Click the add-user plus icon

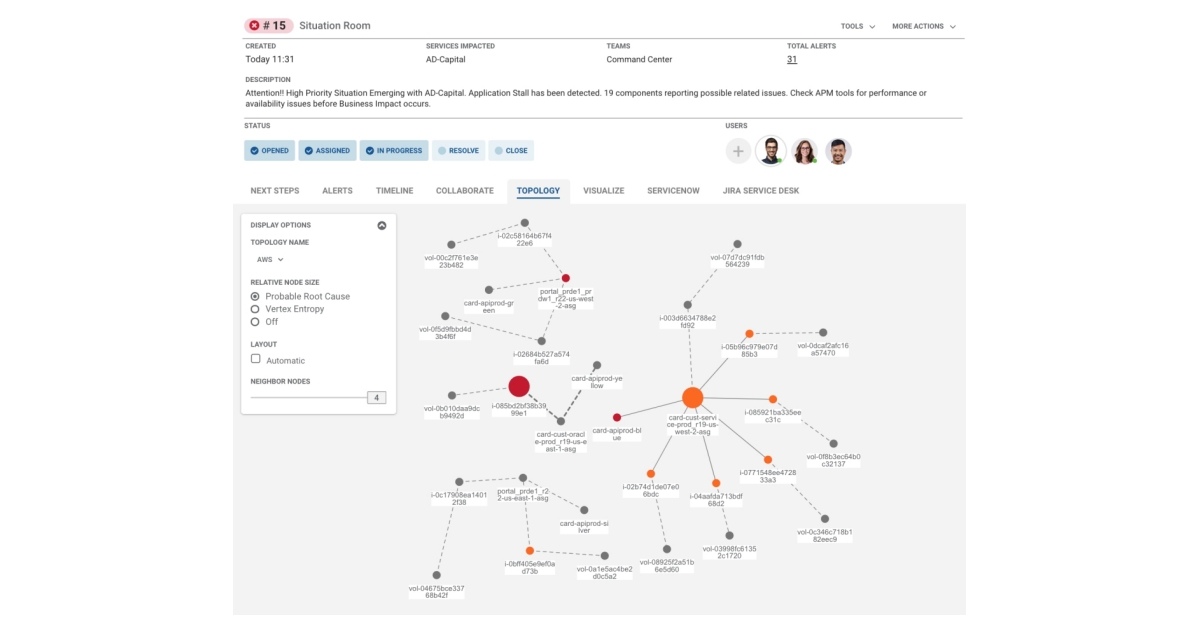pos(738,151)
